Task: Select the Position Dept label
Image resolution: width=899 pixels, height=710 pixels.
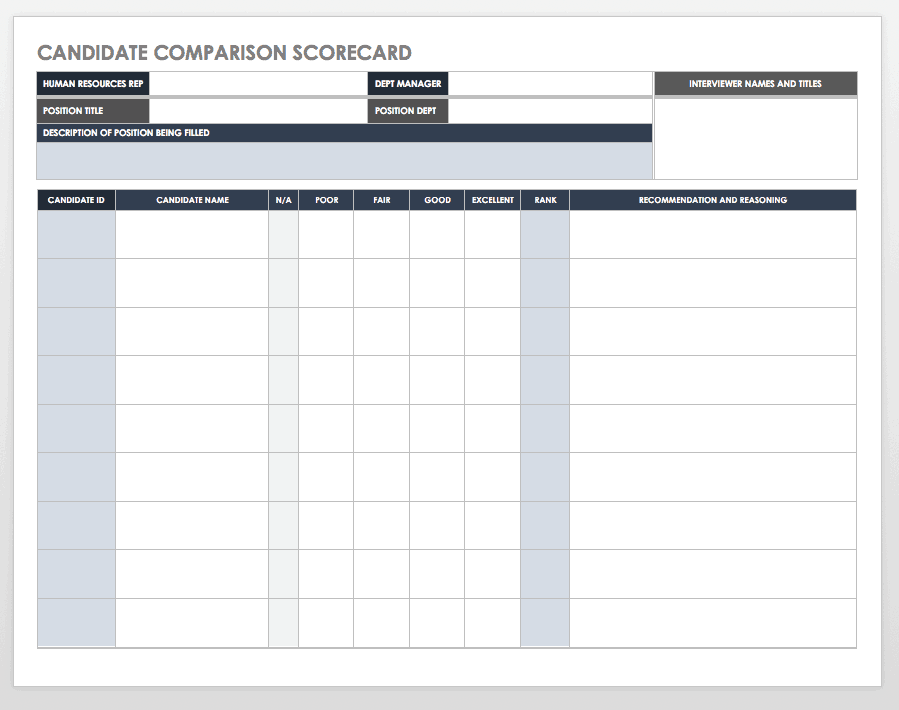Action: [408, 111]
